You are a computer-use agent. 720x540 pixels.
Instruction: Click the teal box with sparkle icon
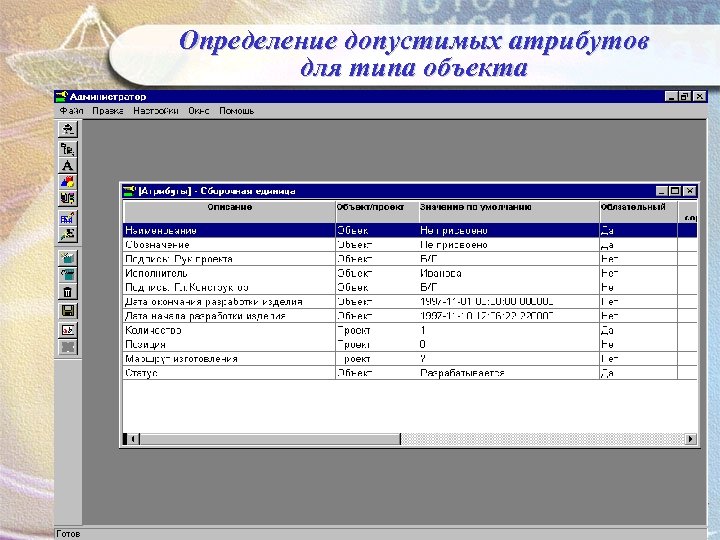point(68,258)
